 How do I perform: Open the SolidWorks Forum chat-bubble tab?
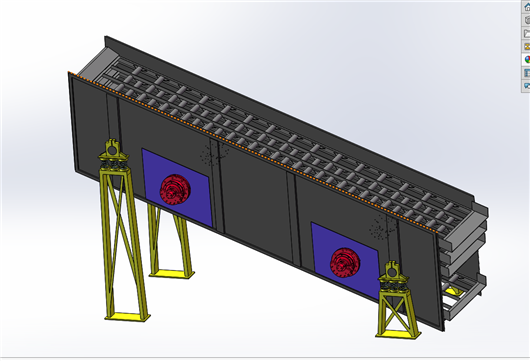tap(527, 86)
